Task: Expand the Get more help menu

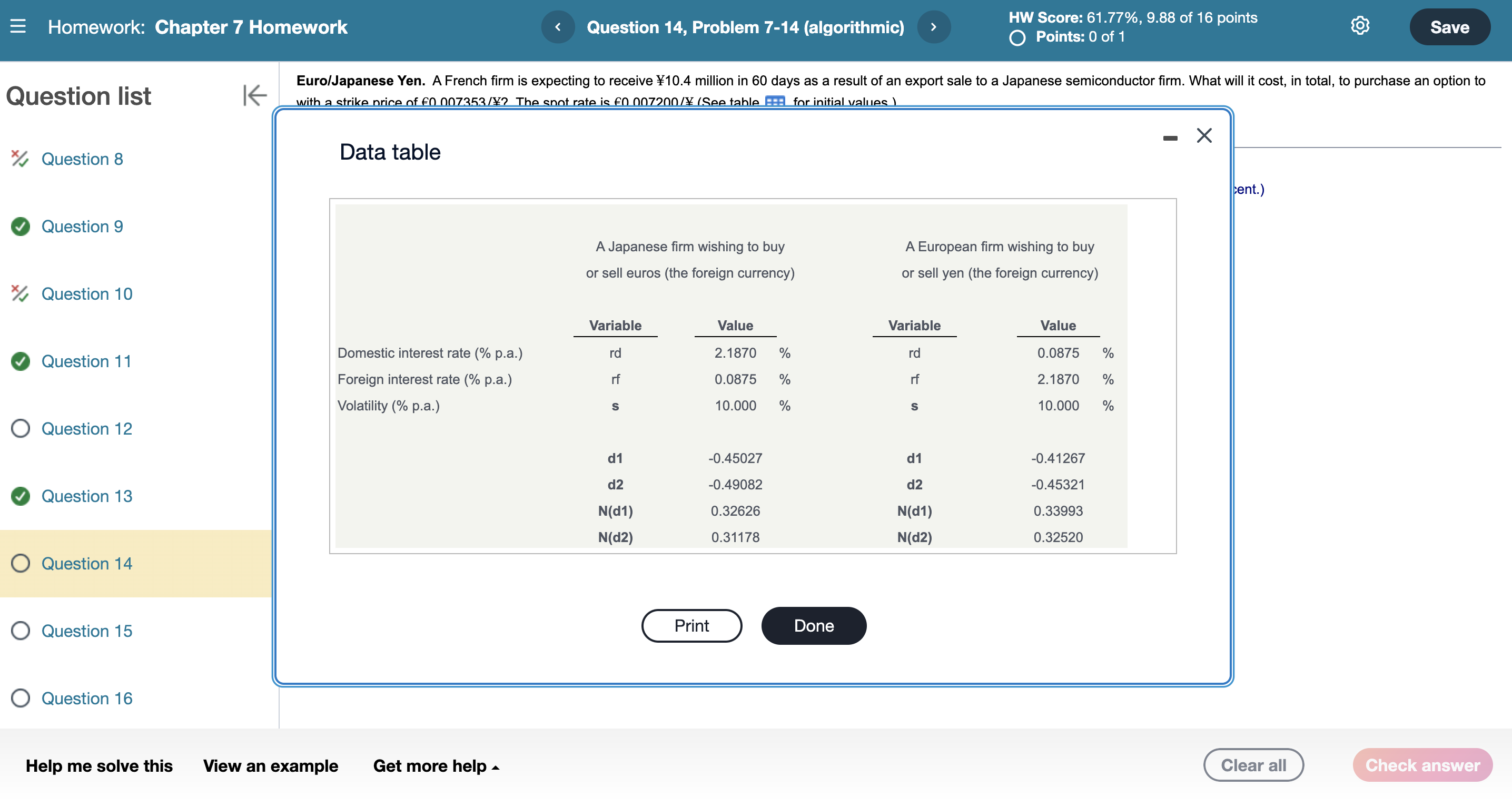Action: click(x=436, y=766)
